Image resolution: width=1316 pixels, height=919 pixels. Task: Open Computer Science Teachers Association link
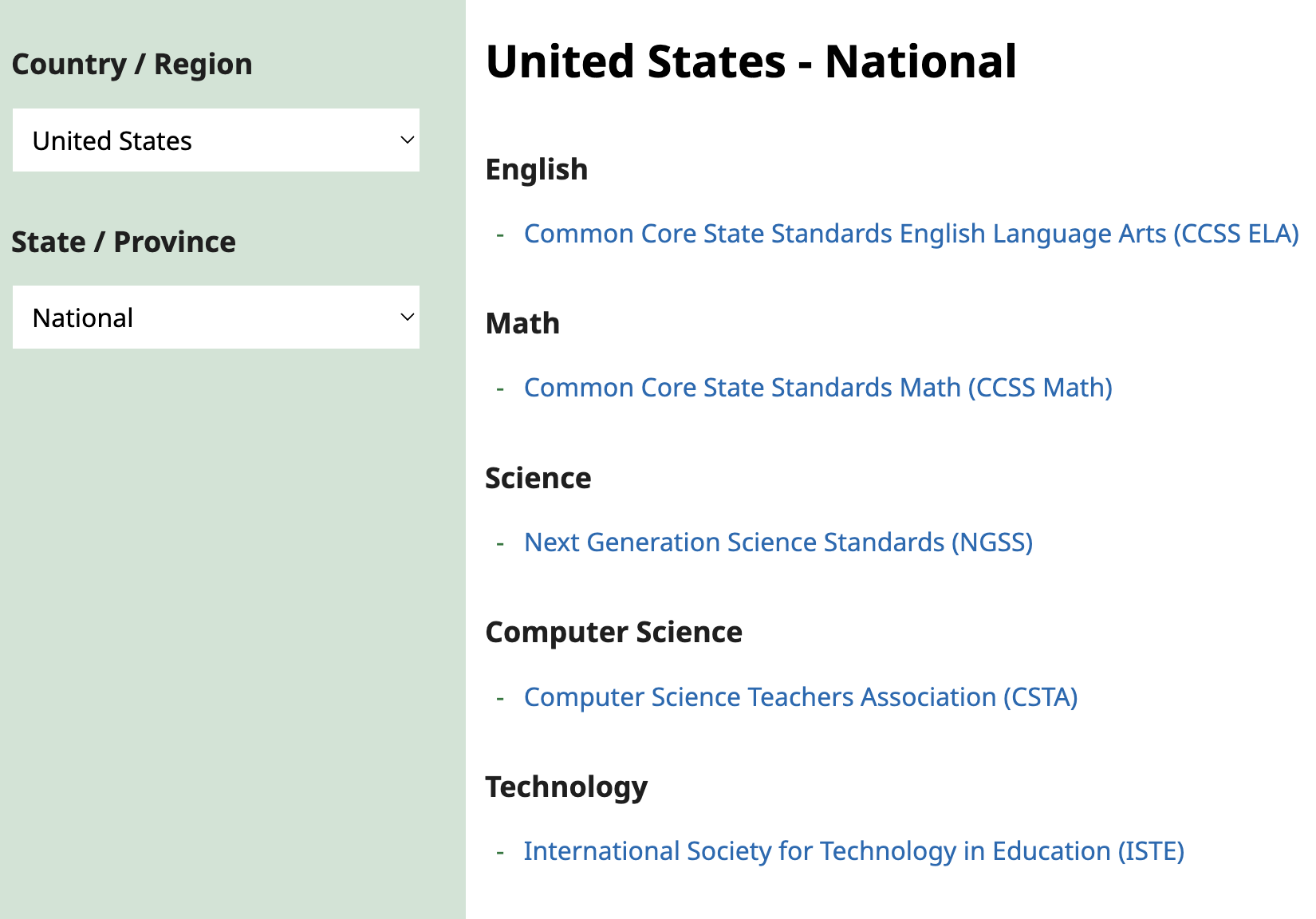pos(800,696)
